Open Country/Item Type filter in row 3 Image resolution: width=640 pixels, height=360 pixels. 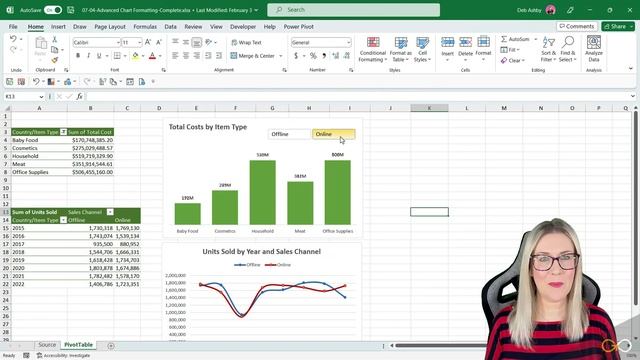coord(63,132)
